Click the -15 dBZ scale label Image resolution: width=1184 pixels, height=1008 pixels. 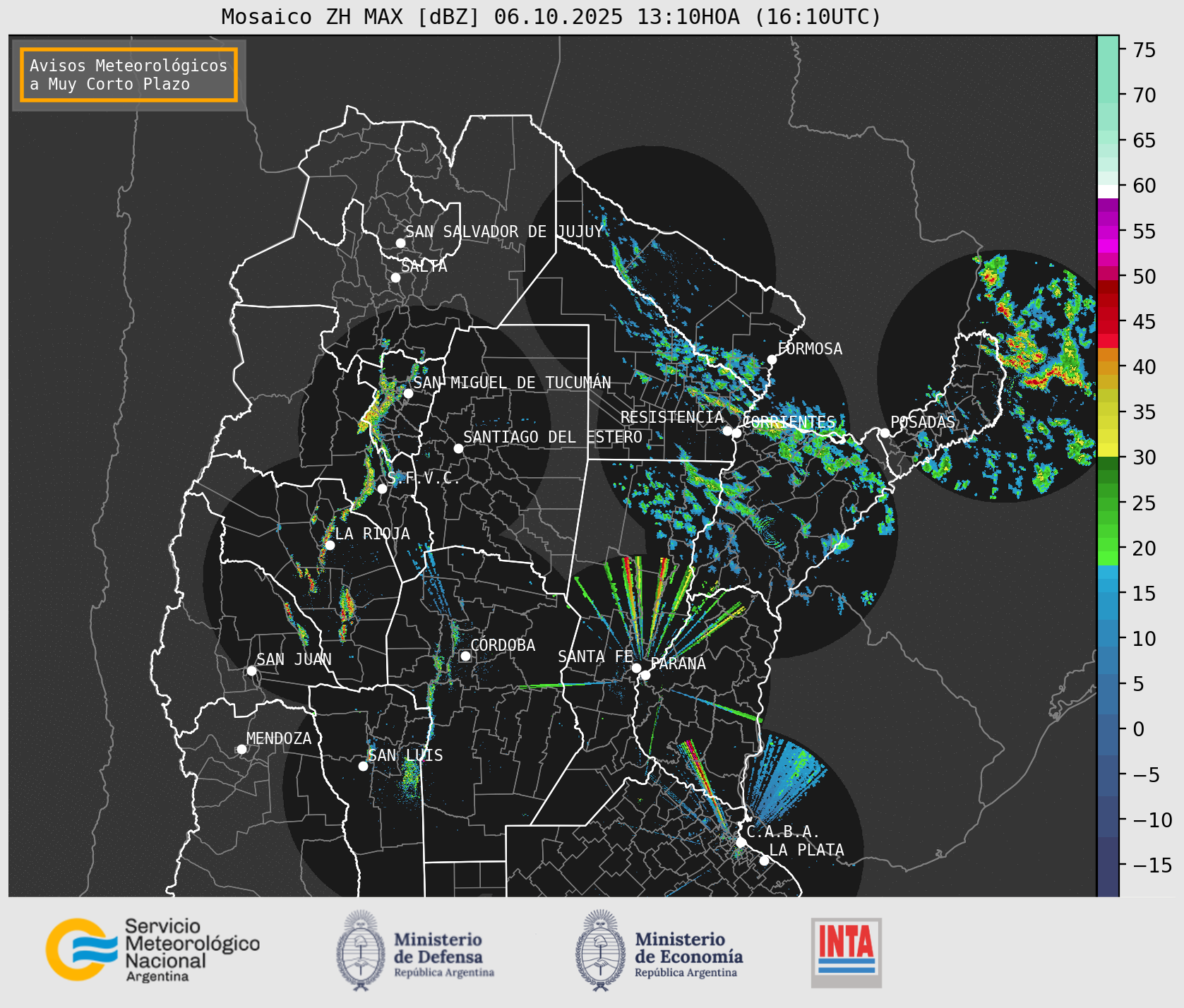pos(1152,865)
